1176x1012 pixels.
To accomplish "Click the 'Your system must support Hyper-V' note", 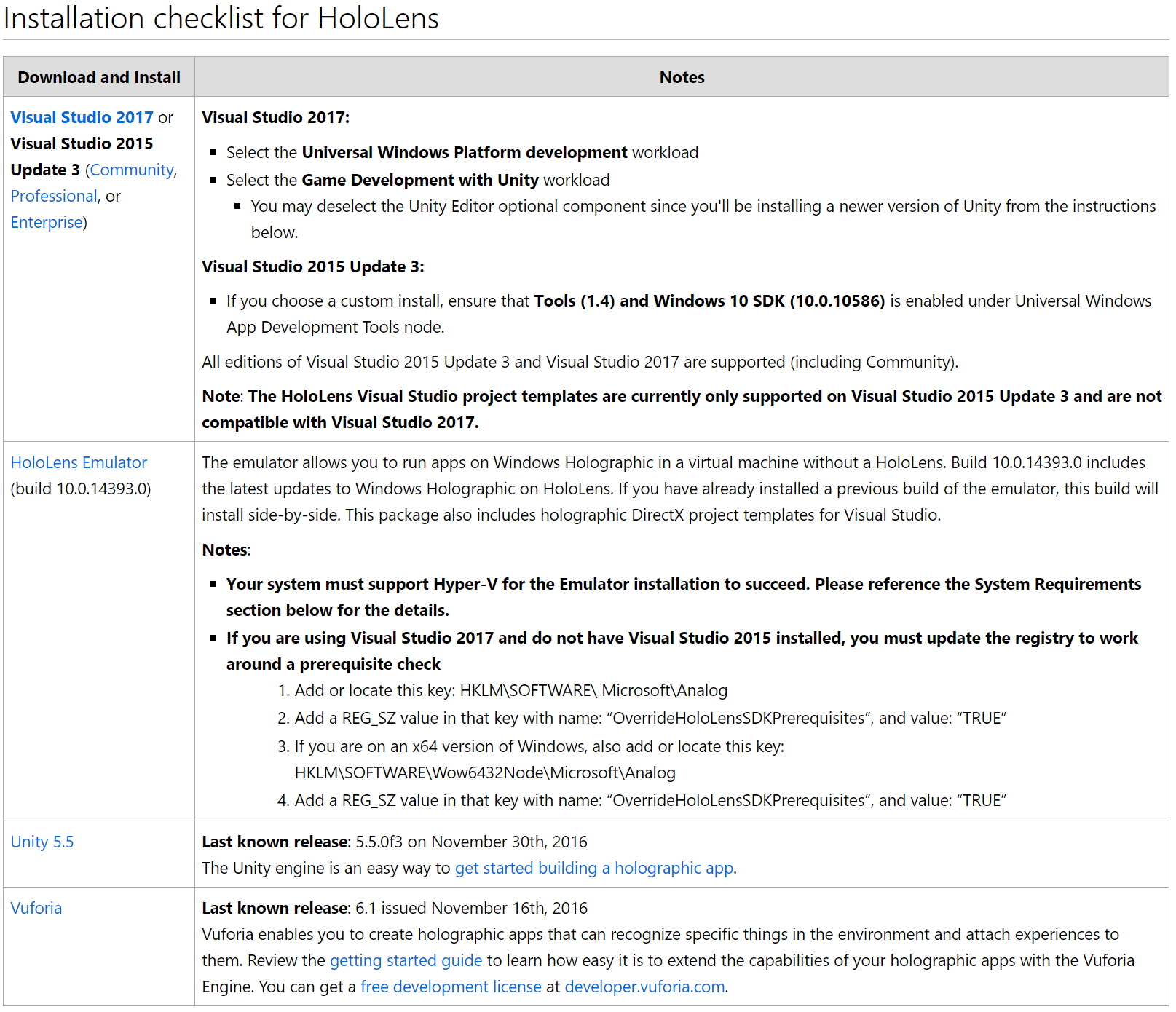I will (x=684, y=597).
